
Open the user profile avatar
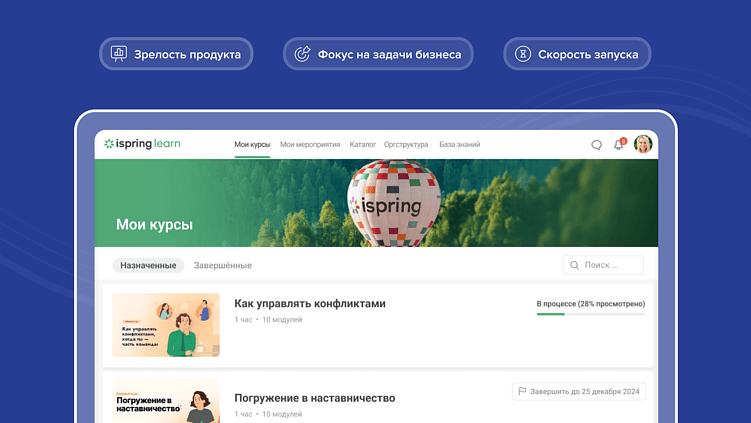(x=643, y=144)
